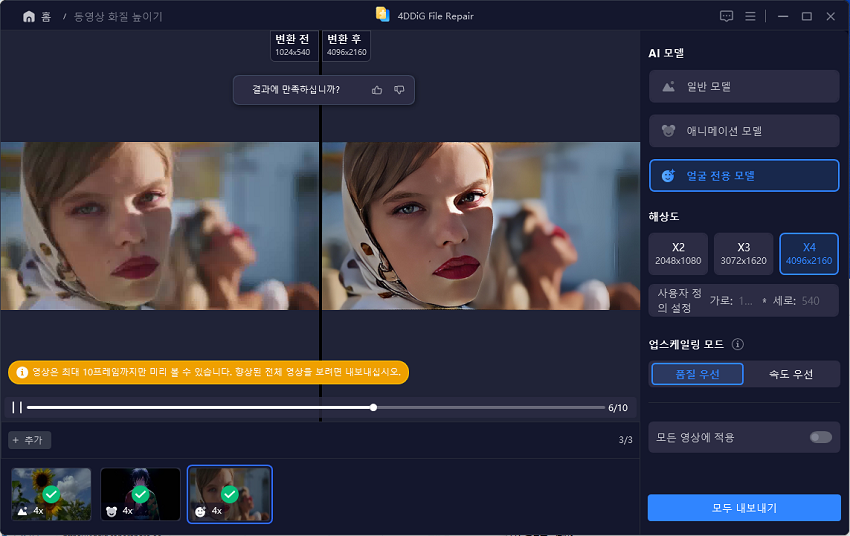Click the 6/10 frame counter
The height and width of the screenshot is (536, 850).
618,408
